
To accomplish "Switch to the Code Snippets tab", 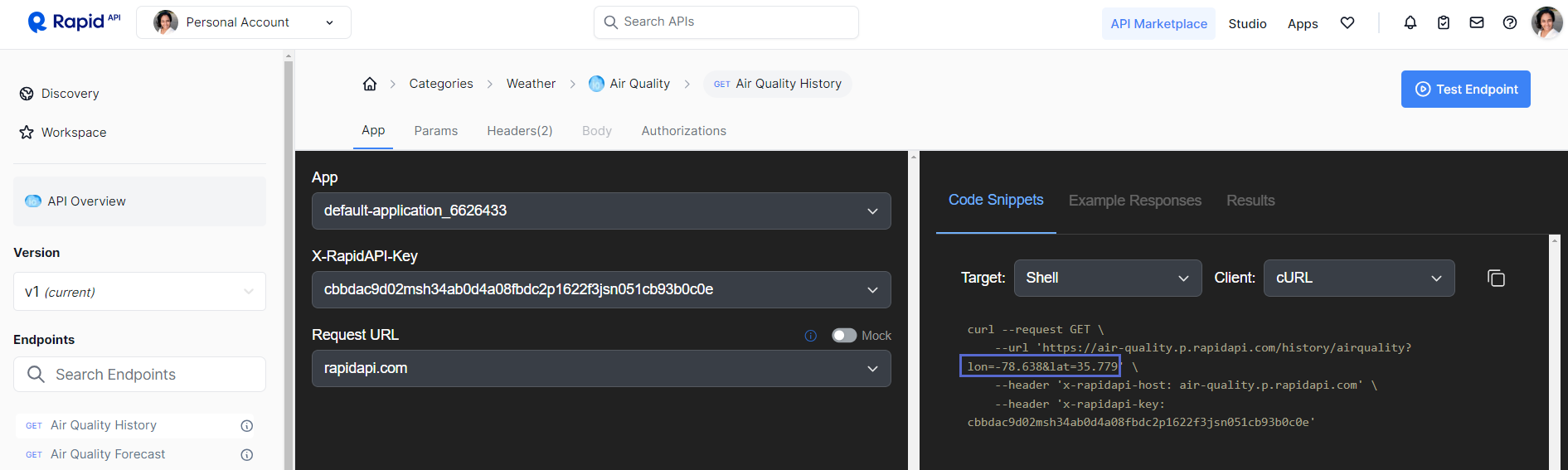I will [996, 200].
